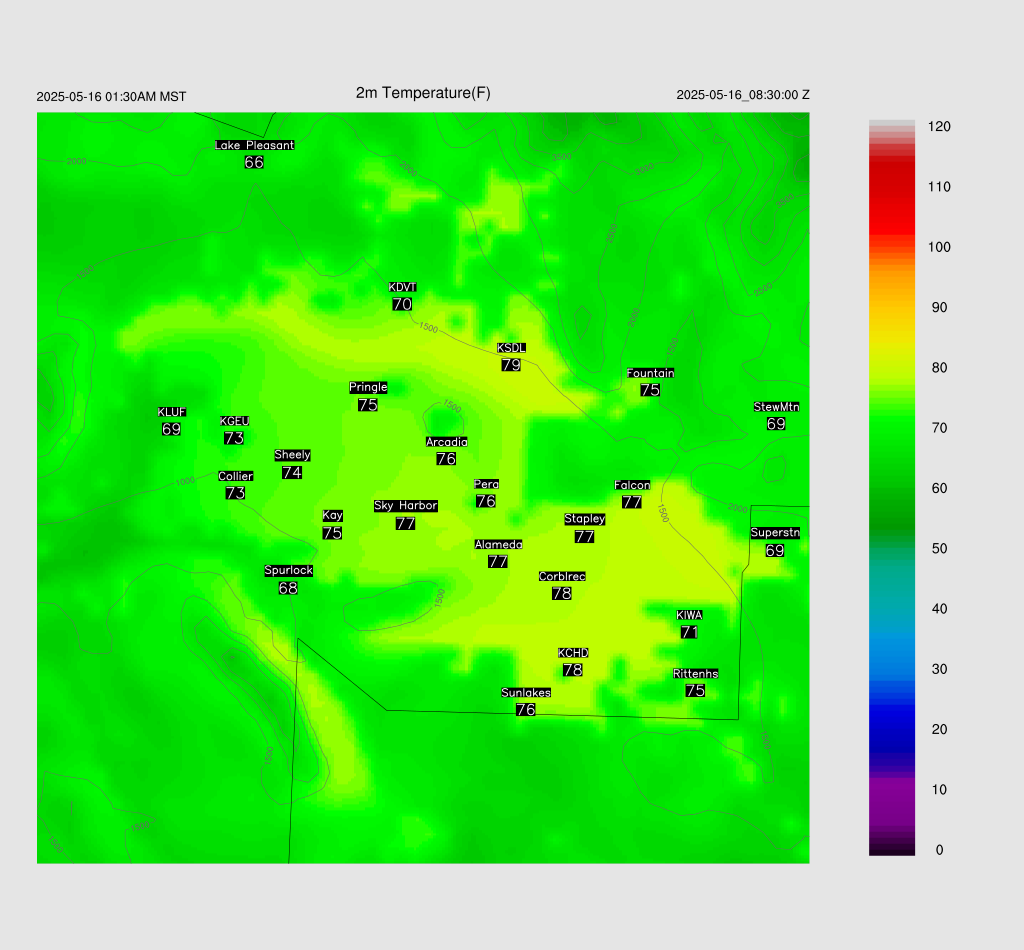Select the Alameda station label
The image size is (1024, 950).
pyautogui.click(x=498, y=545)
